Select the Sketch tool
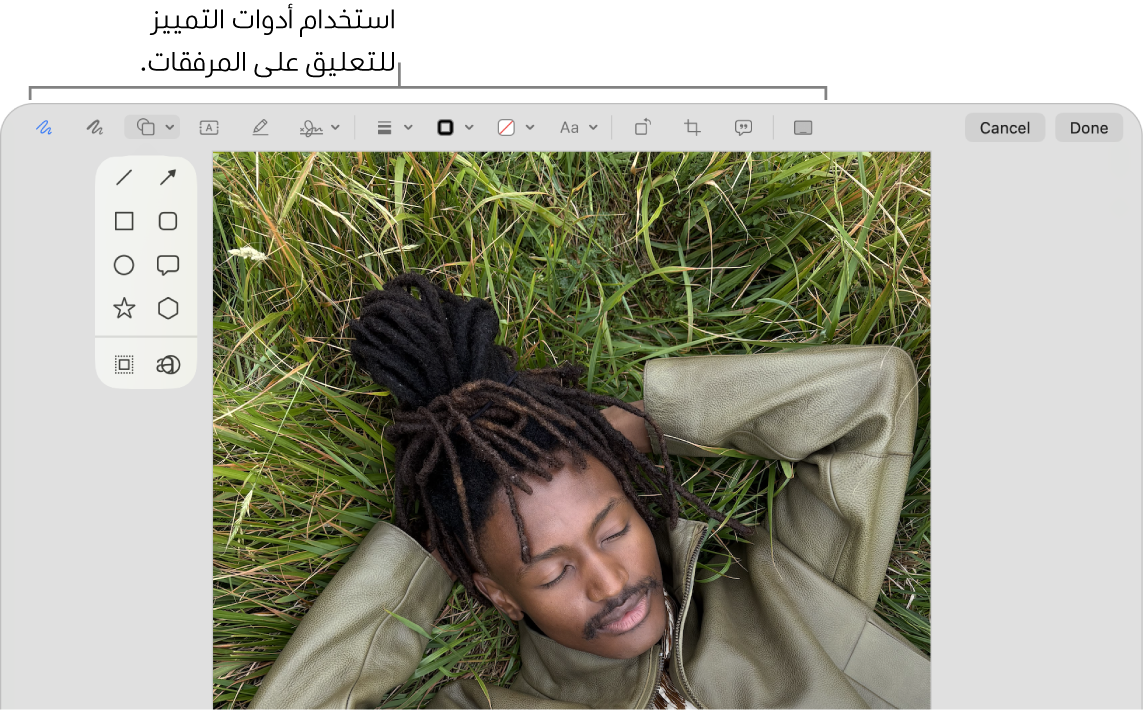This screenshot has height=710, width=1144. point(44,128)
